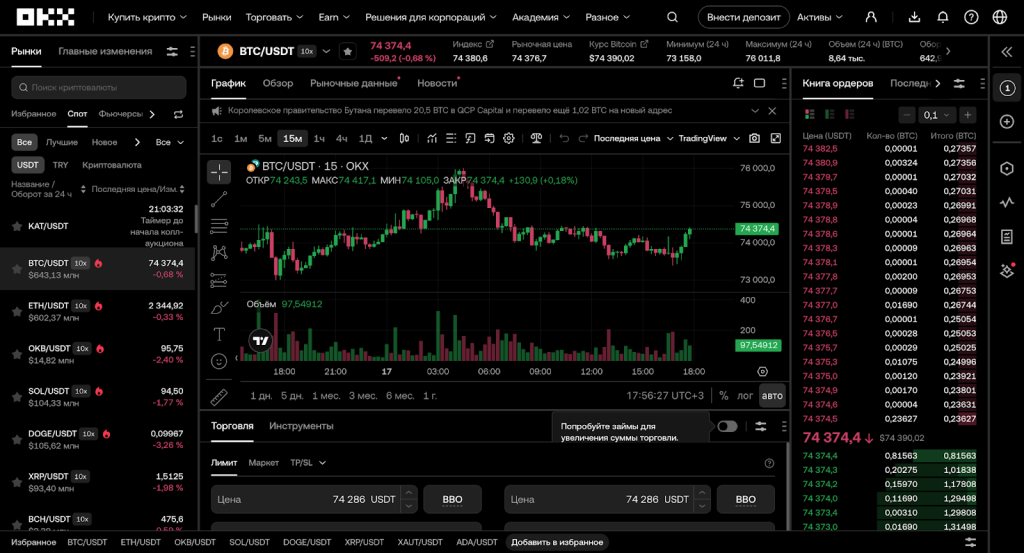Toggle favorite star for BTC/USDT header
The height and width of the screenshot is (553, 1024).
point(348,52)
